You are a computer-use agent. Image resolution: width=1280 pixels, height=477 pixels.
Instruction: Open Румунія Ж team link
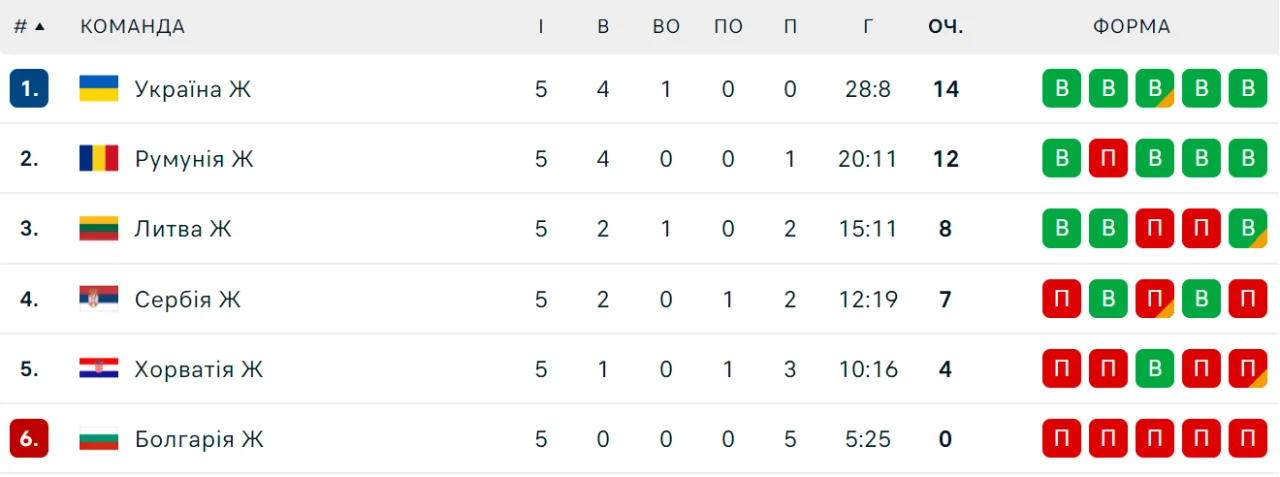click(x=194, y=159)
